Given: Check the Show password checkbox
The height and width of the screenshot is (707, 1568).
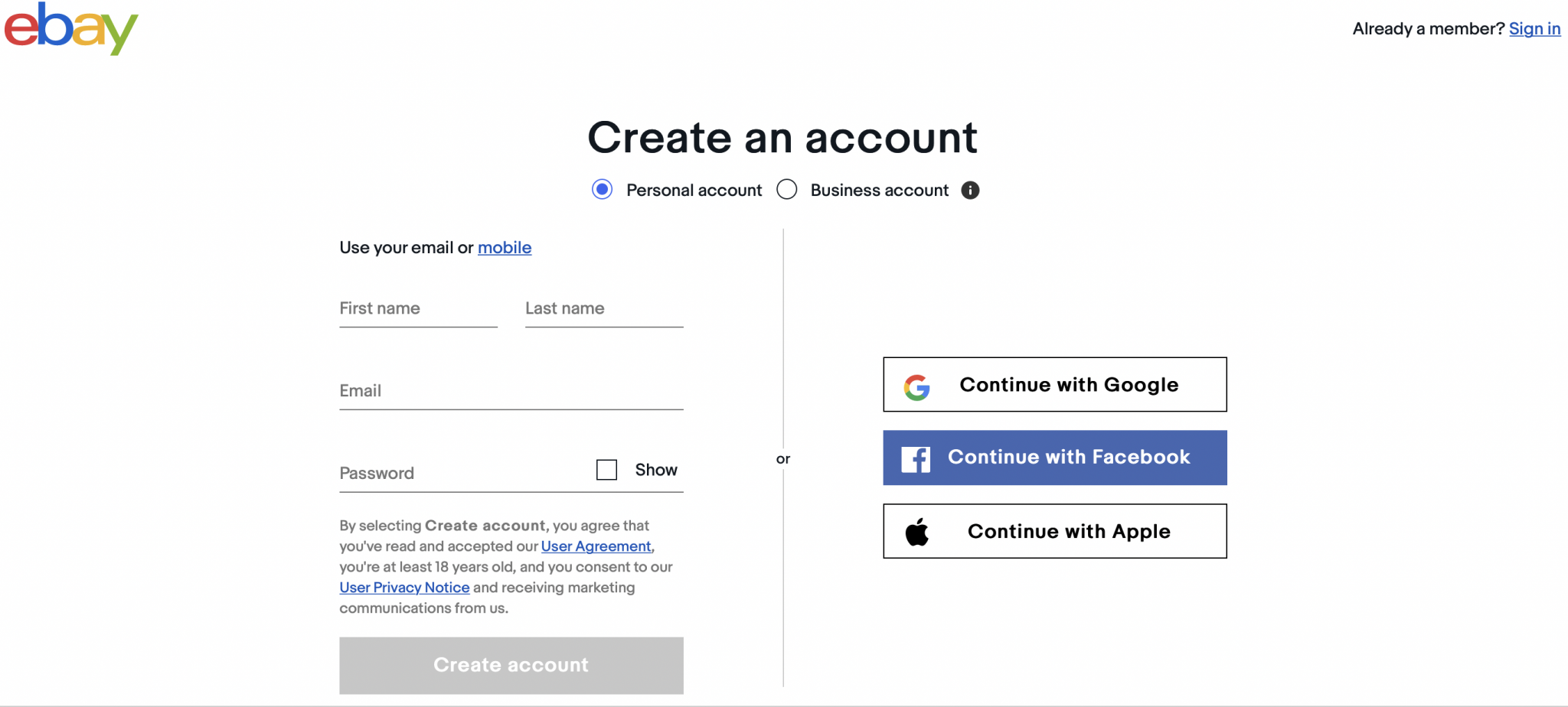Looking at the screenshot, I should click(x=606, y=470).
